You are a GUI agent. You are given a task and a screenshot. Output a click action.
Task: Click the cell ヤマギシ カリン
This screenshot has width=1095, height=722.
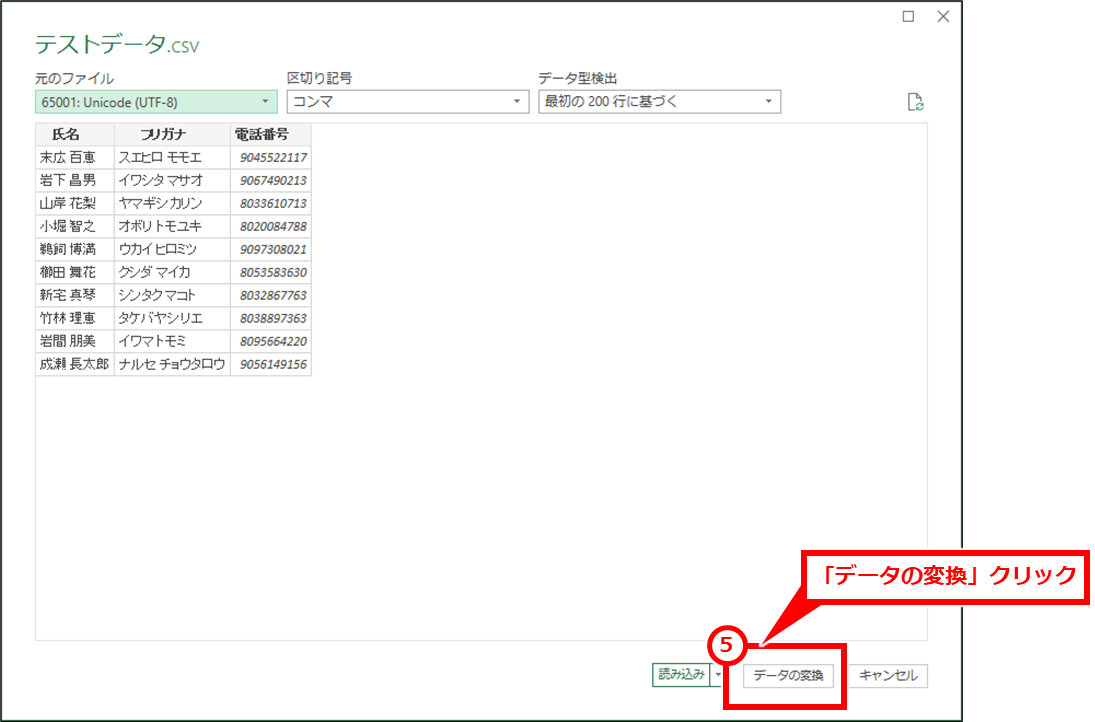point(172,204)
